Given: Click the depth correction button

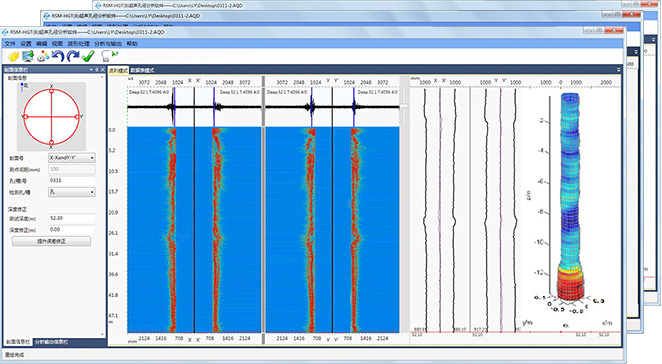Looking at the screenshot, I should [x=52, y=241].
